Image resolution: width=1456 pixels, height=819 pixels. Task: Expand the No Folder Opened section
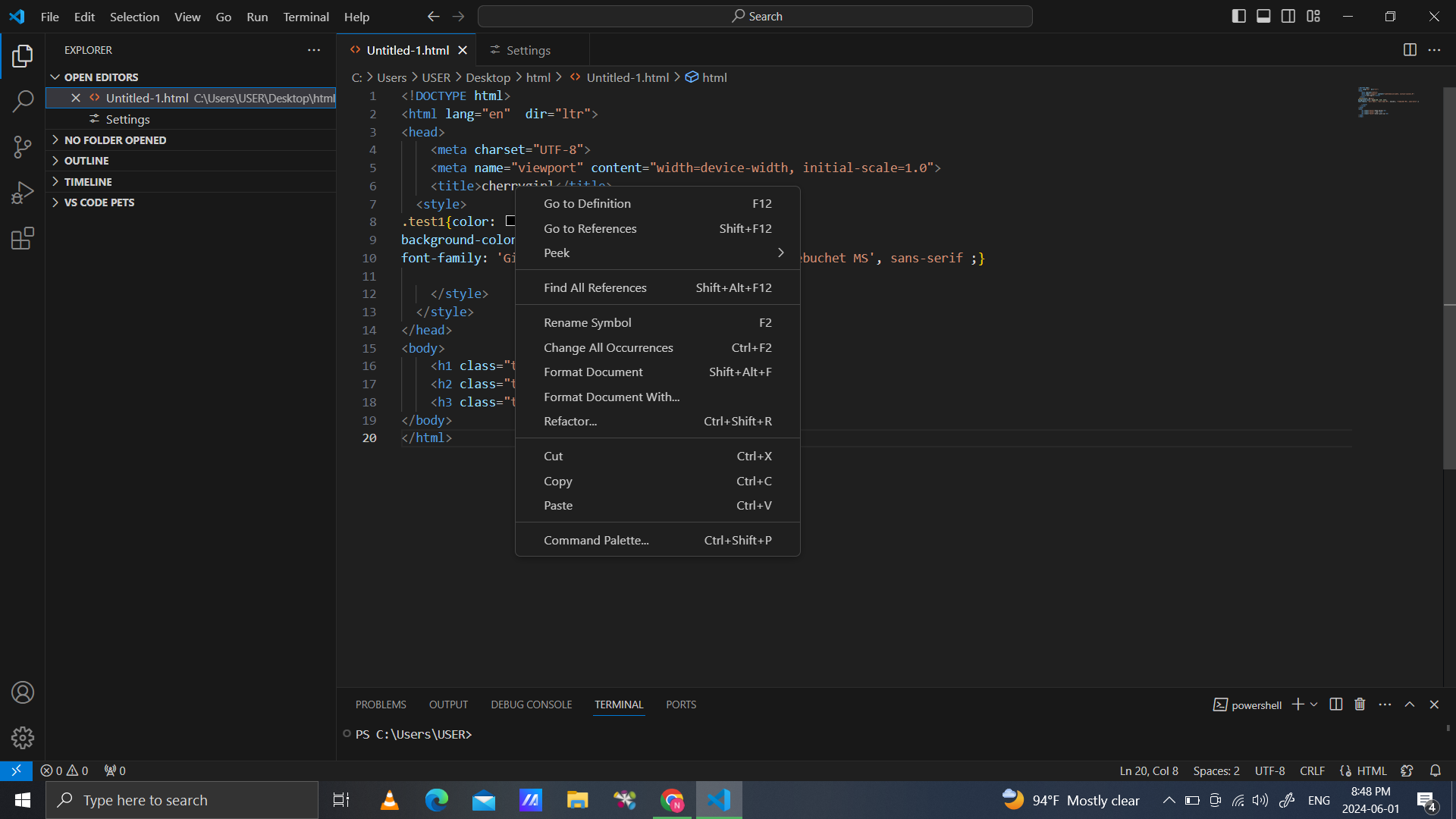(190, 140)
